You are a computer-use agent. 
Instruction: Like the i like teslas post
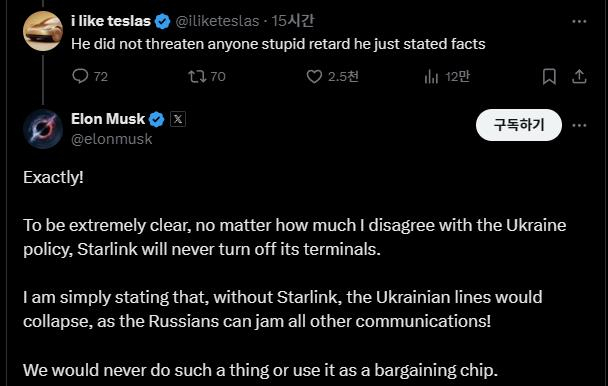click(x=314, y=76)
